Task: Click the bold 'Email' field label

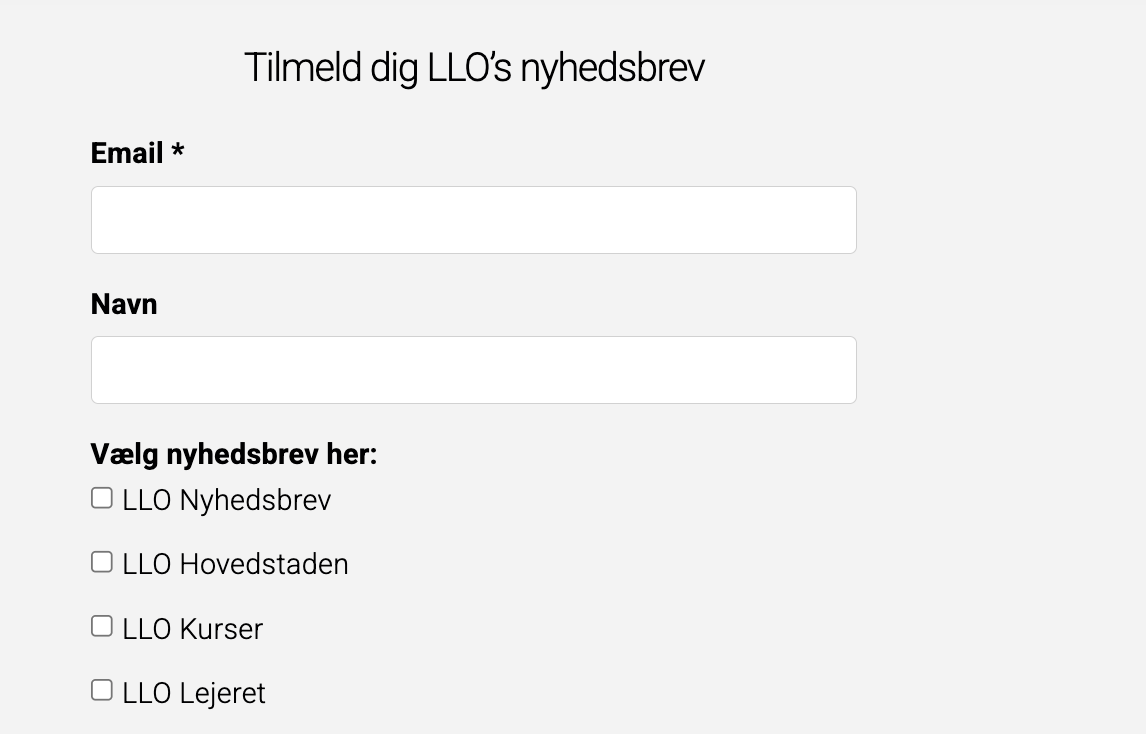Action: coord(127,153)
